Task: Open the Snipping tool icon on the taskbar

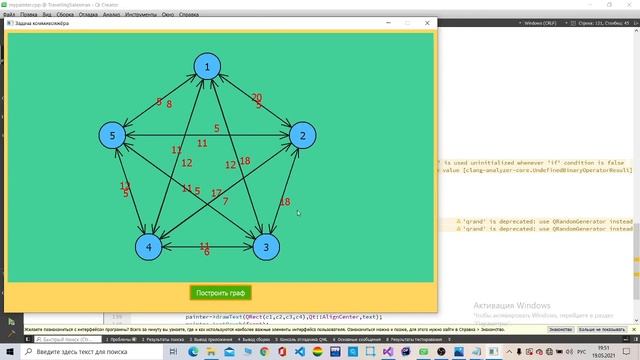Action: click(x=370, y=351)
